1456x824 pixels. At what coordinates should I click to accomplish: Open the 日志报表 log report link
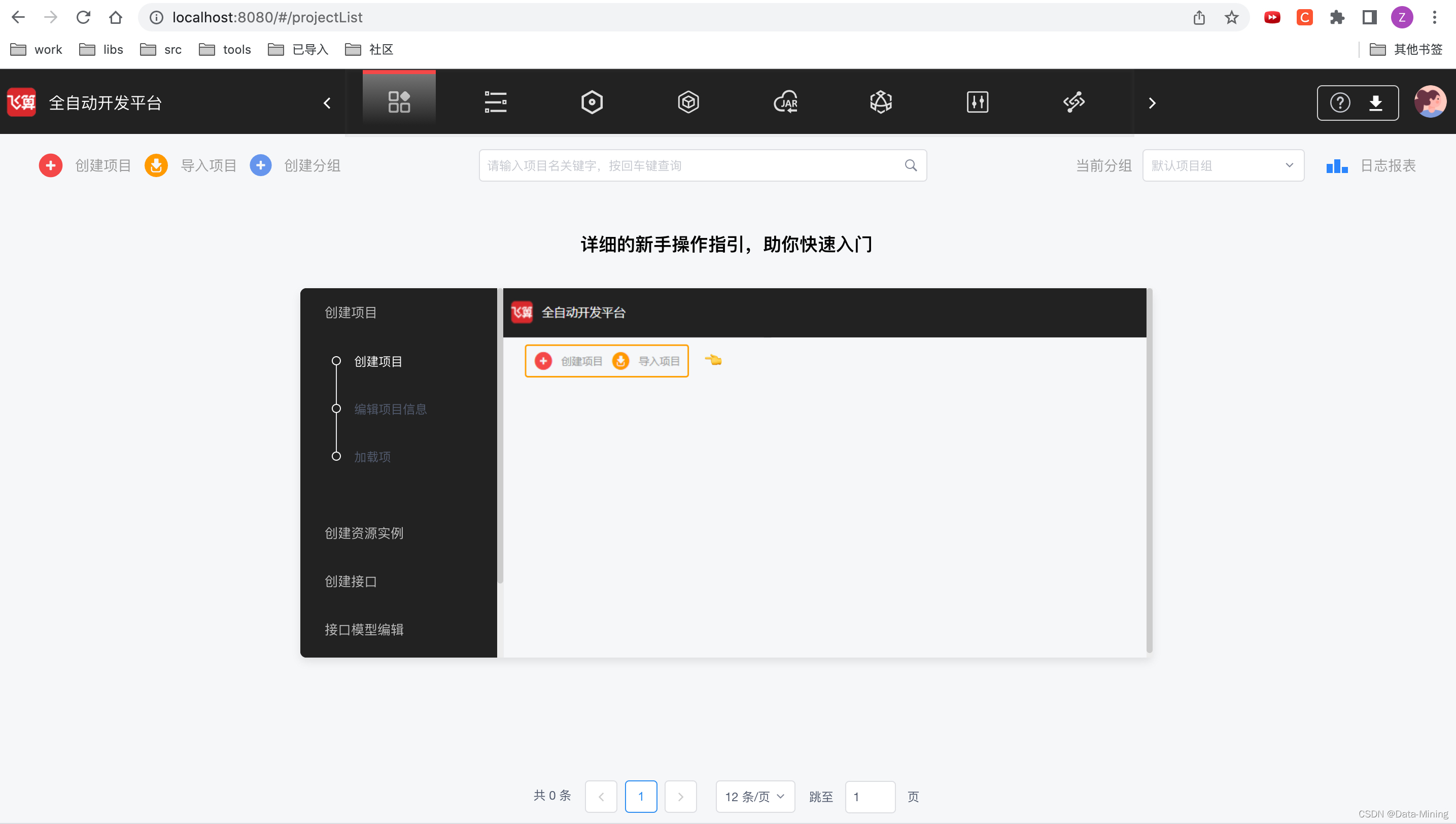click(1371, 166)
